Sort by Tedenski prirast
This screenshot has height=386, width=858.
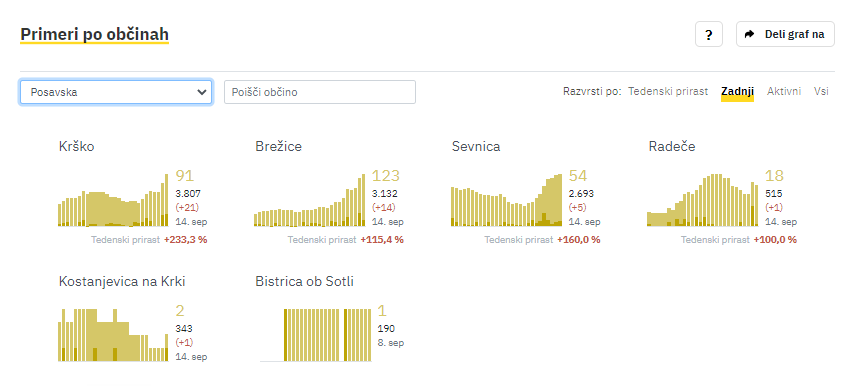pos(668,91)
